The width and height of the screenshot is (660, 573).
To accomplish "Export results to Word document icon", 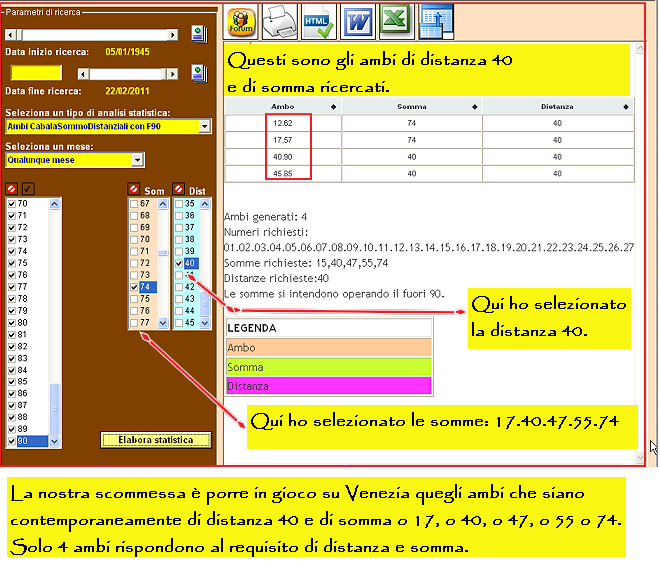I will pos(358,21).
